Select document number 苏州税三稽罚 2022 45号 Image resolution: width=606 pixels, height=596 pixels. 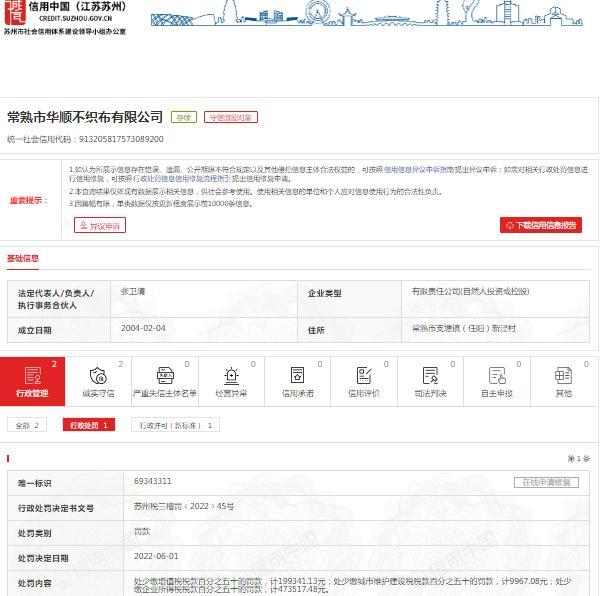(184, 506)
